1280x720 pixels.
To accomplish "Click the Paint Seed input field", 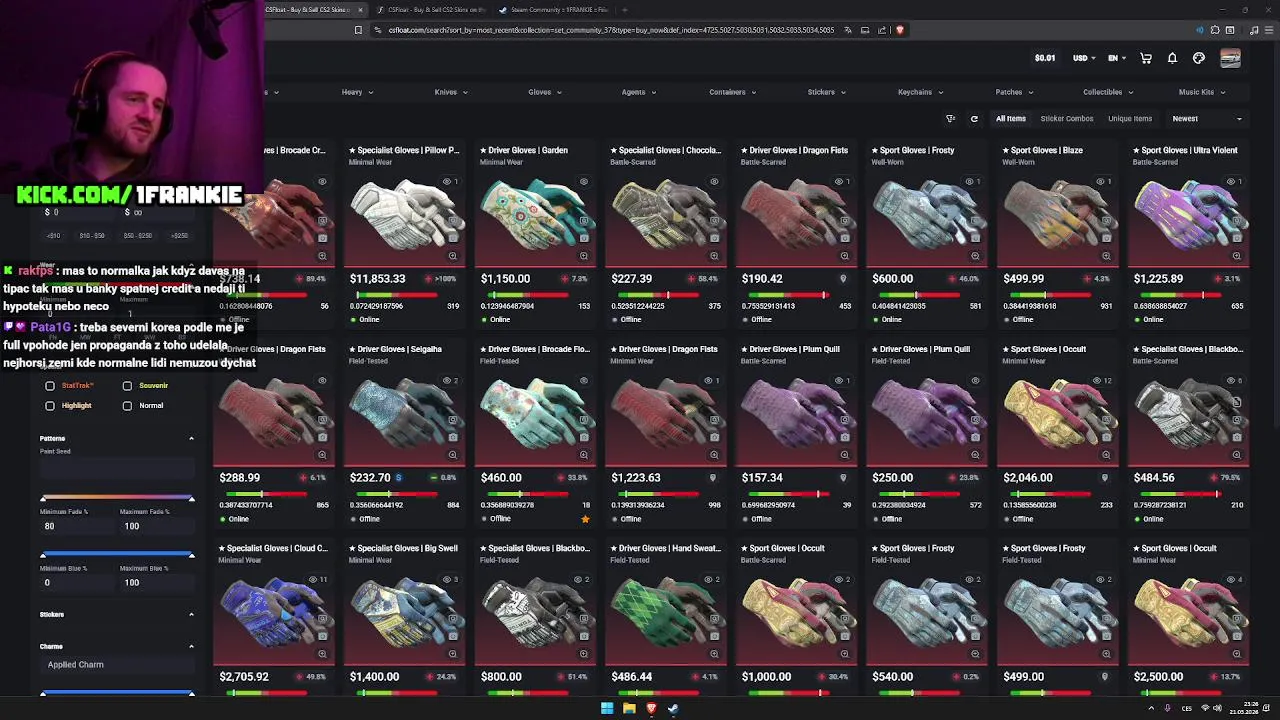I will [x=117, y=467].
